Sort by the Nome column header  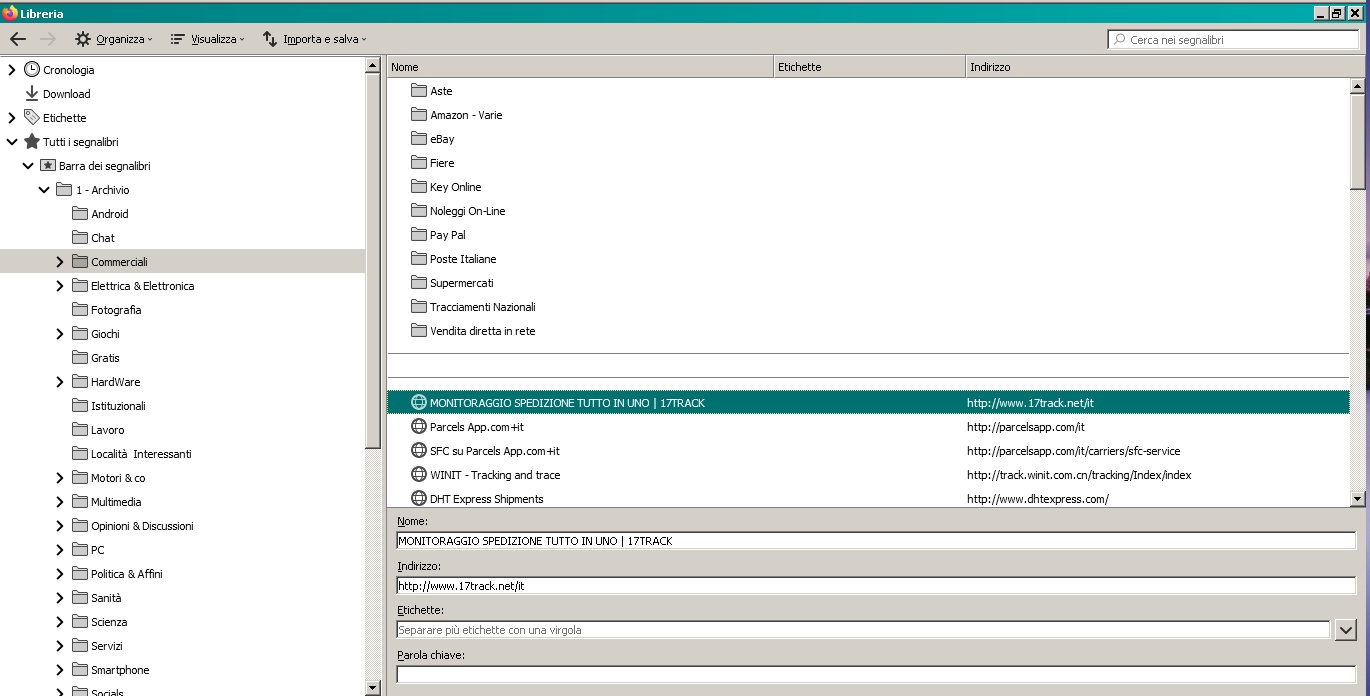pos(581,67)
